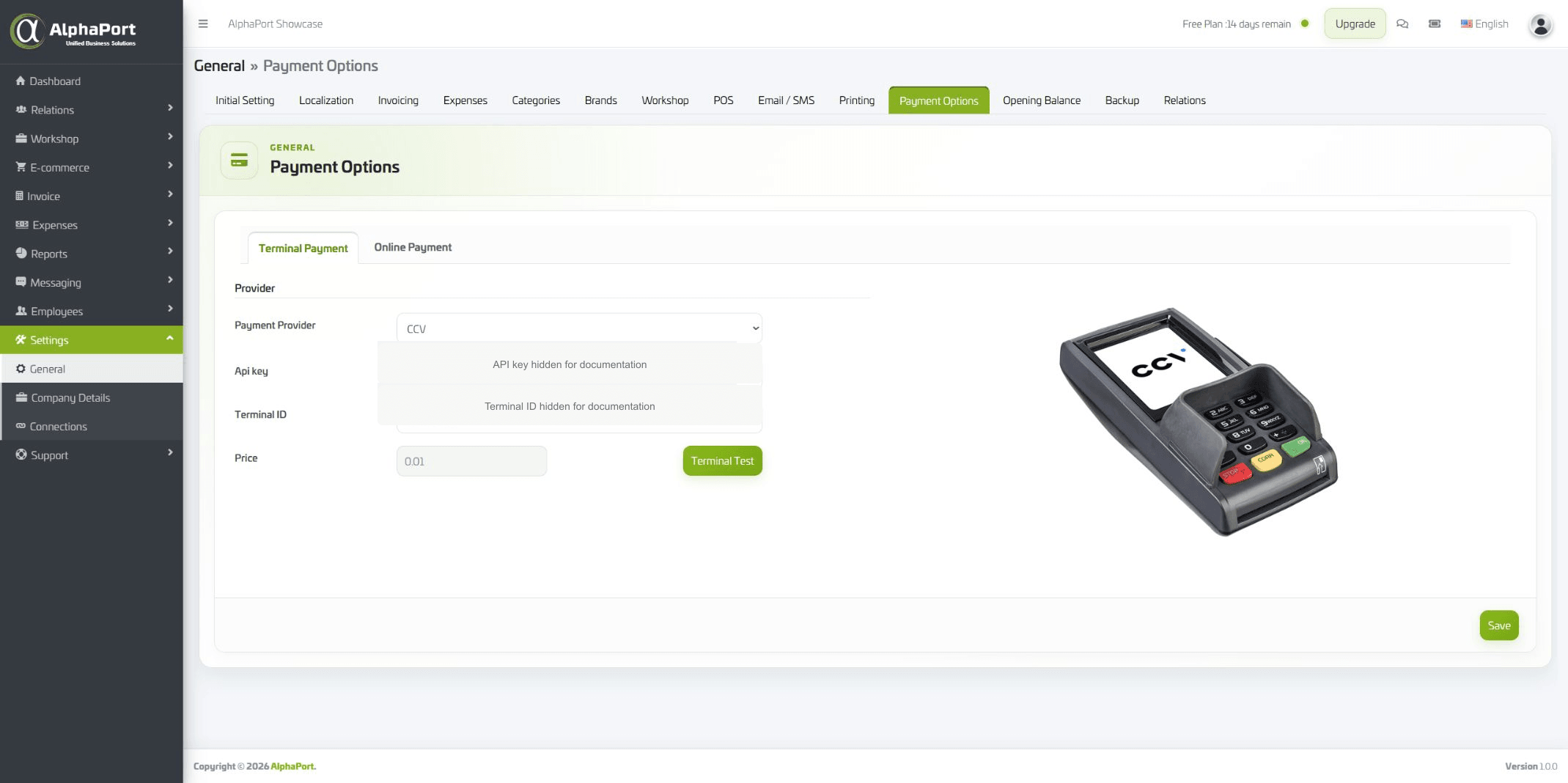This screenshot has height=783, width=1568.
Task: Run the Terminal Test button
Action: click(722, 461)
